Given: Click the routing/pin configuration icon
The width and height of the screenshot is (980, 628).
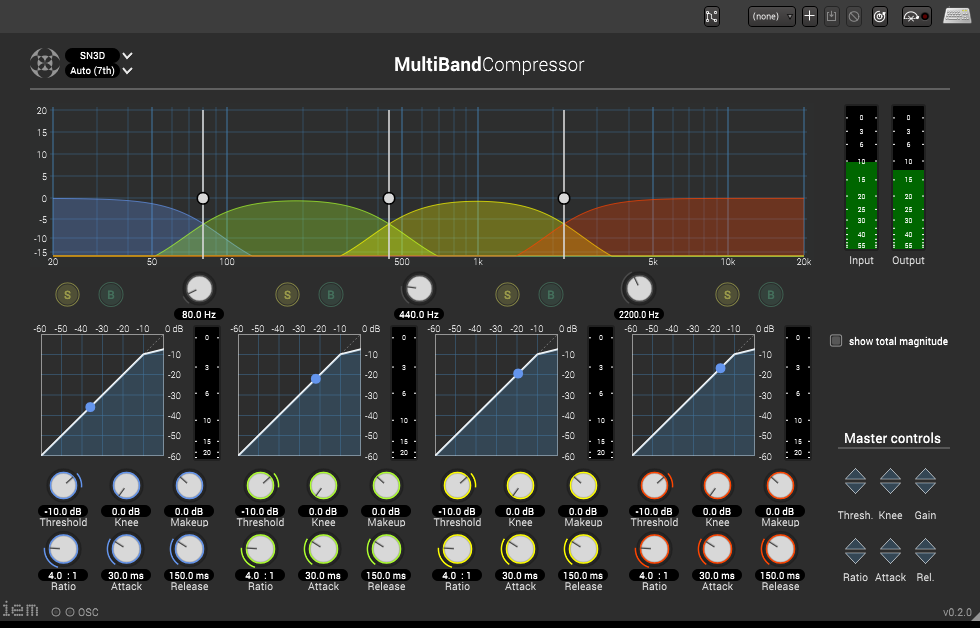Looking at the screenshot, I should pos(712,17).
